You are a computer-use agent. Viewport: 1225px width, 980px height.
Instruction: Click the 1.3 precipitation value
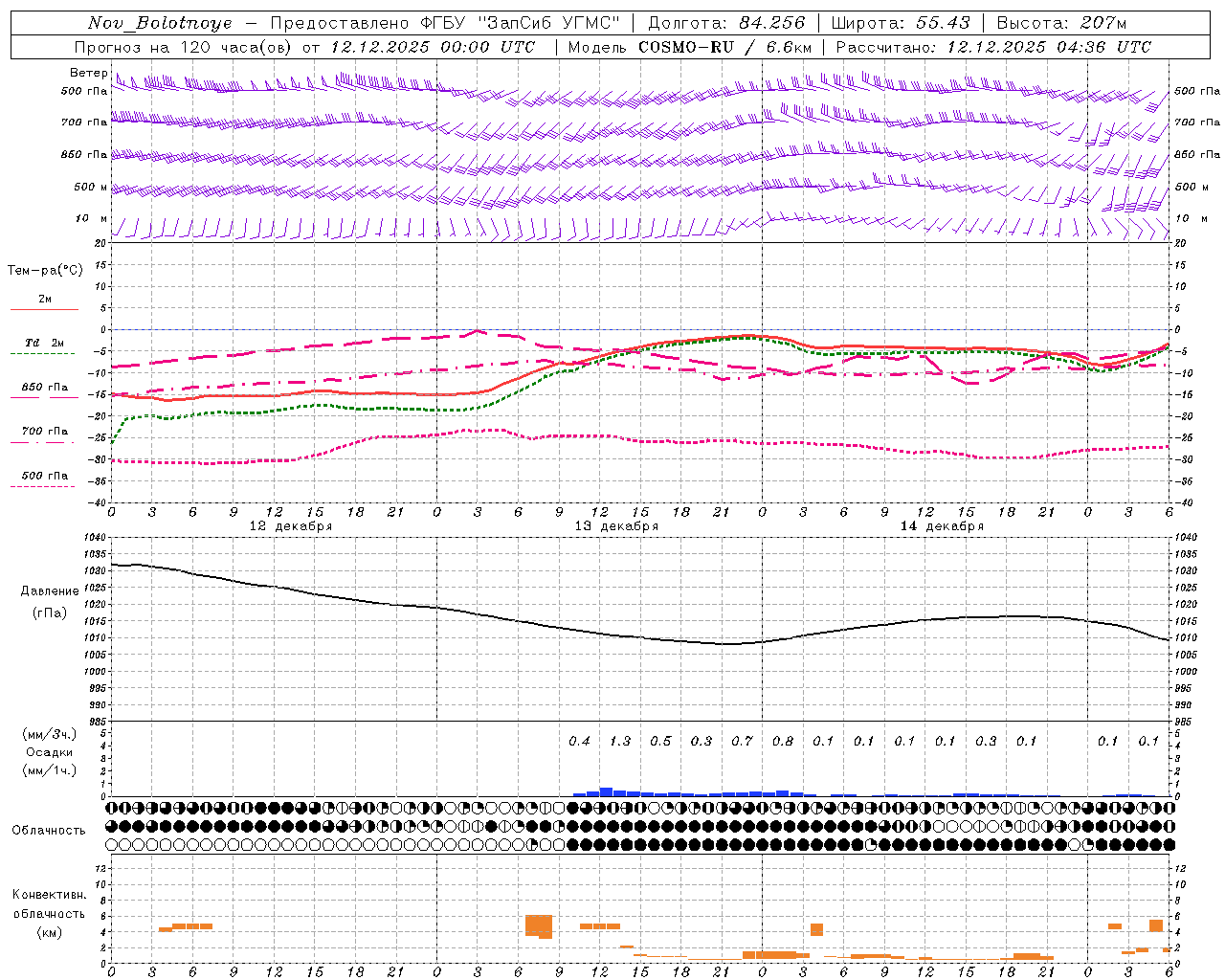620,742
